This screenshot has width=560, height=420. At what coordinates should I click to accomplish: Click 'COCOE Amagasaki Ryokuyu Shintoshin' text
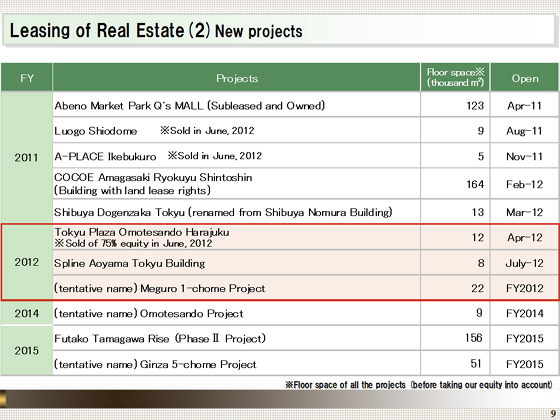[153, 177]
